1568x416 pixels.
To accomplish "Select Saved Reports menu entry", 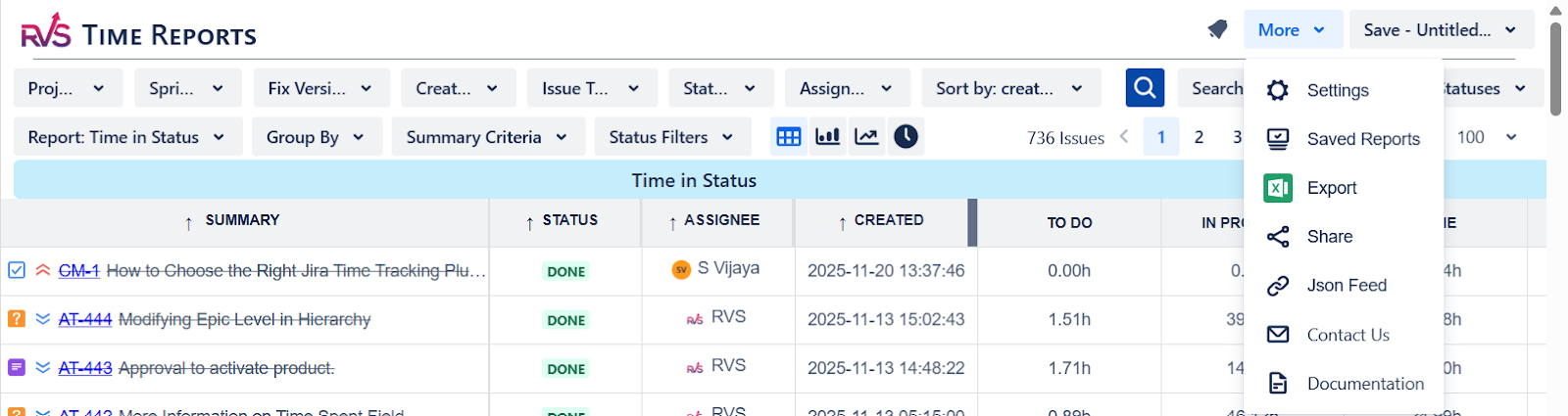I will tap(1344, 139).
